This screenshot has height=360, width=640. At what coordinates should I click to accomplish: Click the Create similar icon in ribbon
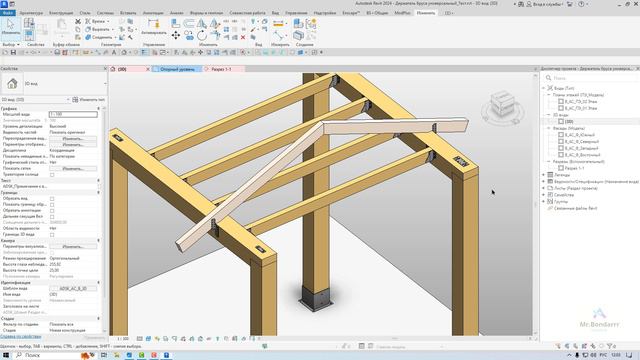coord(298,24)
